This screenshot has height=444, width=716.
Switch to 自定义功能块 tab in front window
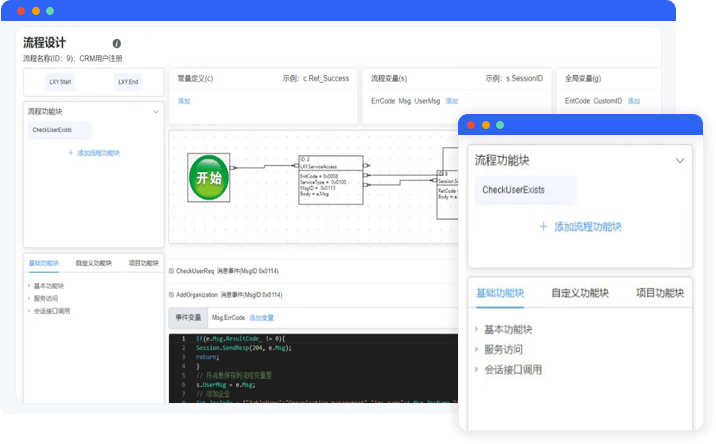[x=580, y=293]
